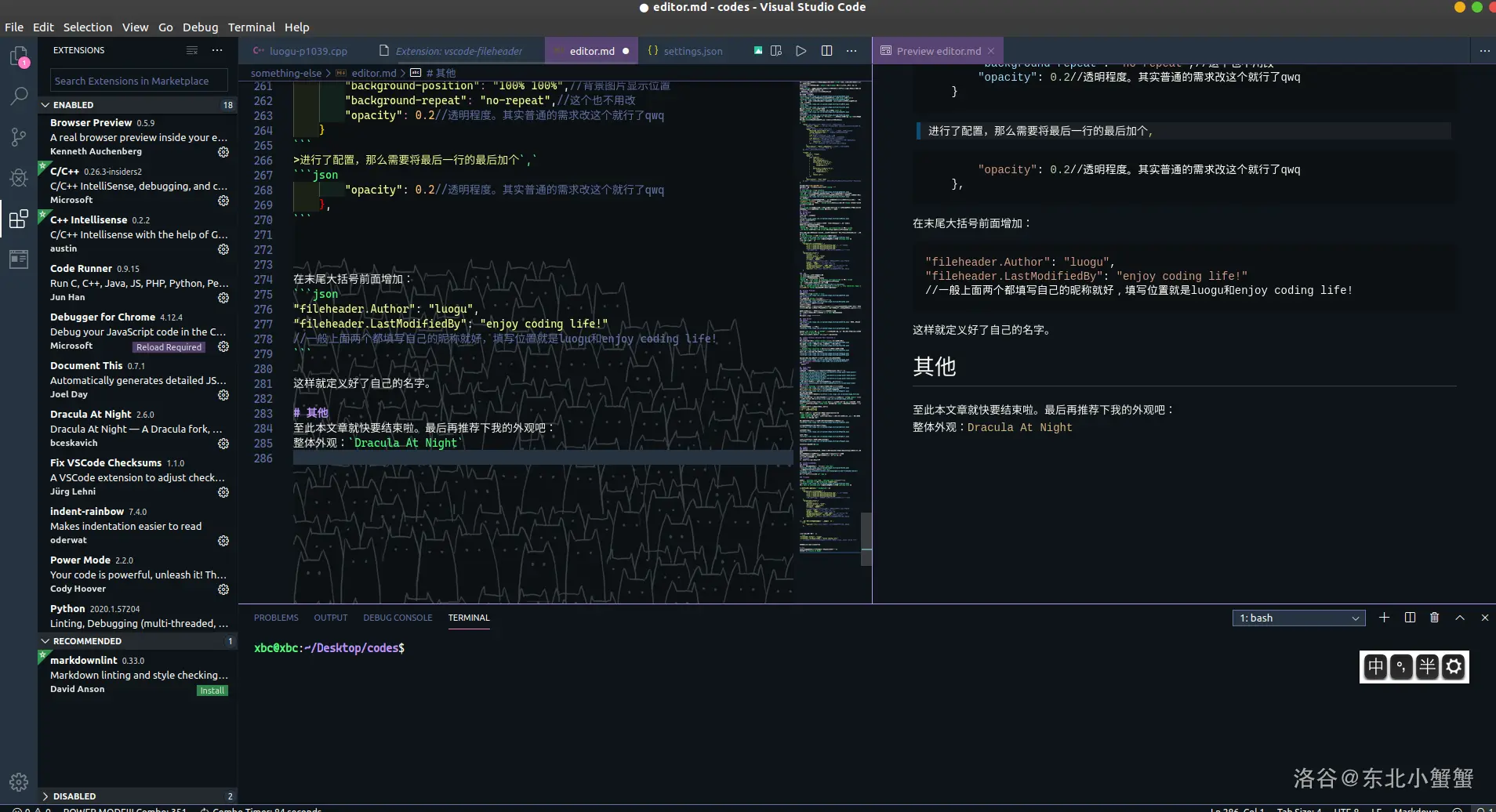The width and height of the screenshot is (1496, 812).
Task: Close the Preview editor.md tab
Action: 991,51
